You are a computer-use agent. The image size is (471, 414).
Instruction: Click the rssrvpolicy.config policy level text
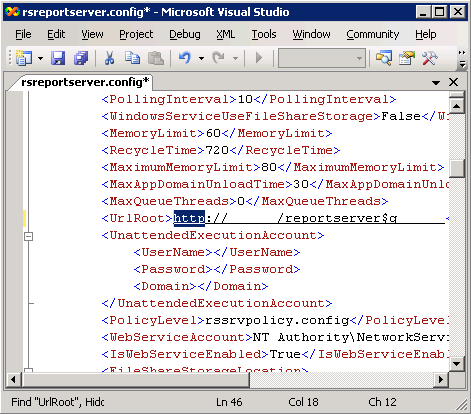pos(277,320)
